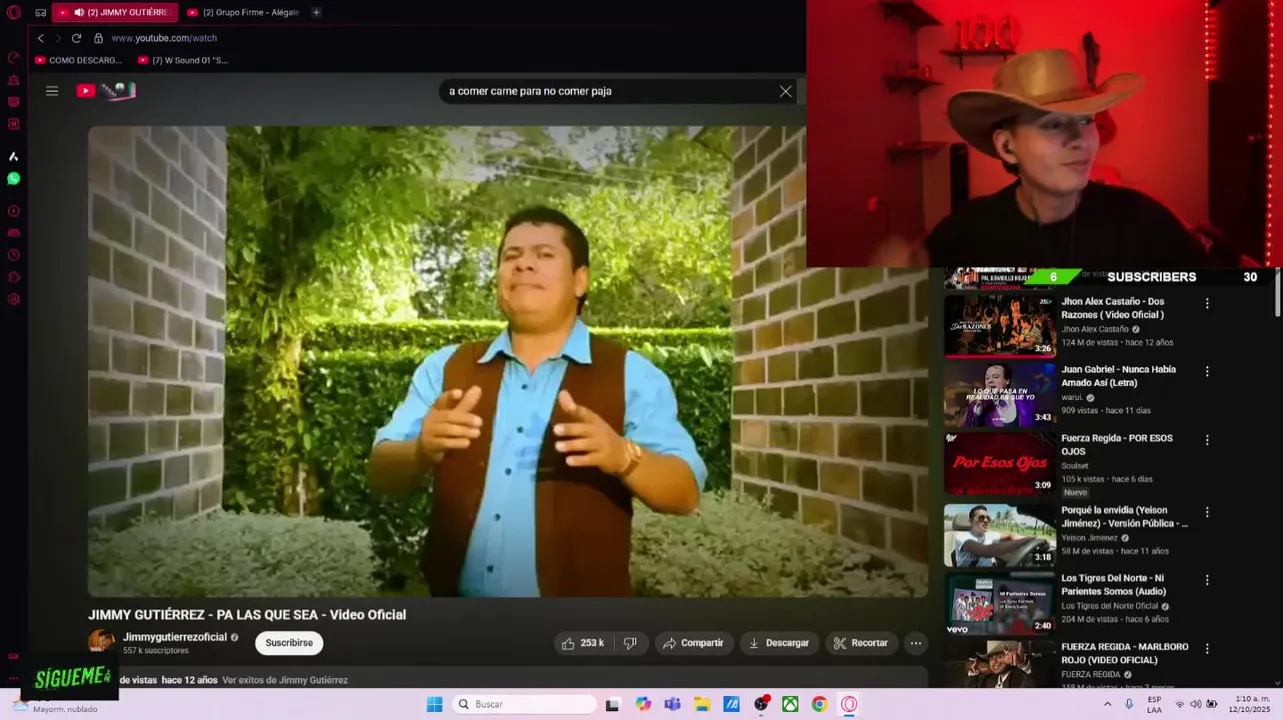Image resolution: width=1283 pixels, height=720 pixels.
Task: Open options menu for Nunca Había Amado Así
Action: (x=1207, y=371)
